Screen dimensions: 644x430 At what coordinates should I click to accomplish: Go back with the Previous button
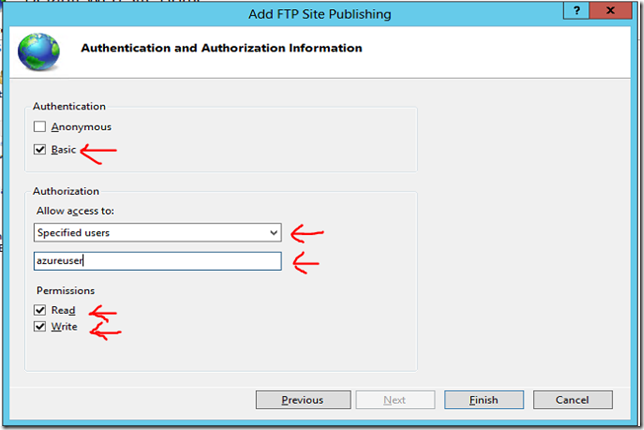[x=303, y=400]
